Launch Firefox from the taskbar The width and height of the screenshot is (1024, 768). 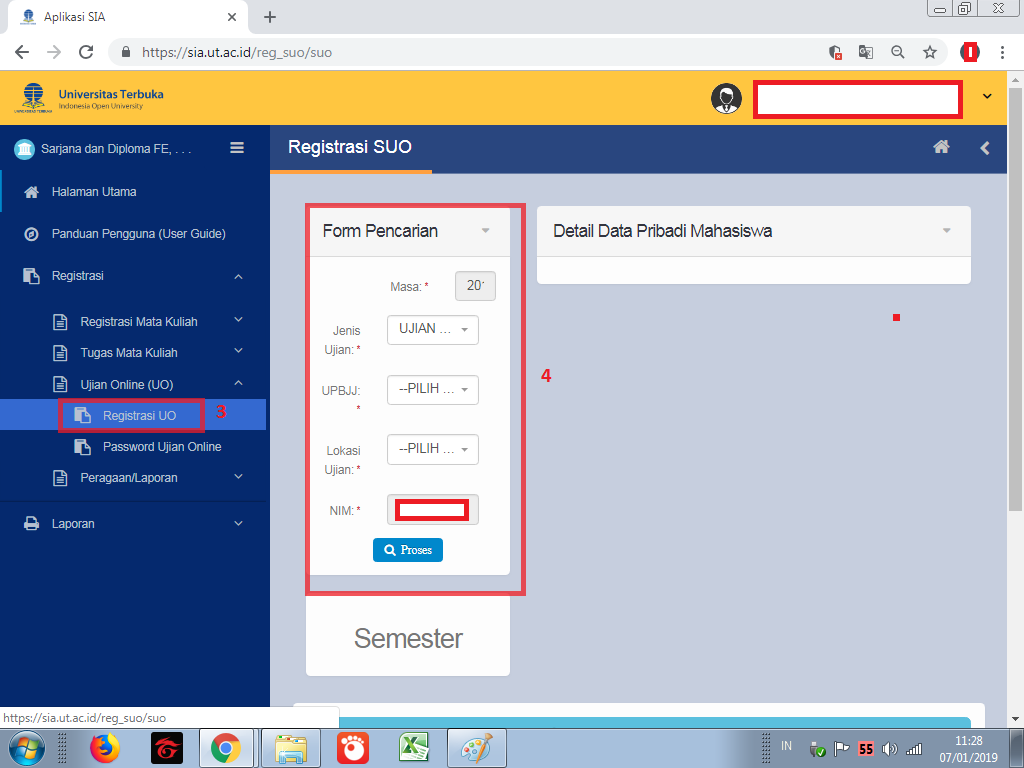coord(105,747)
